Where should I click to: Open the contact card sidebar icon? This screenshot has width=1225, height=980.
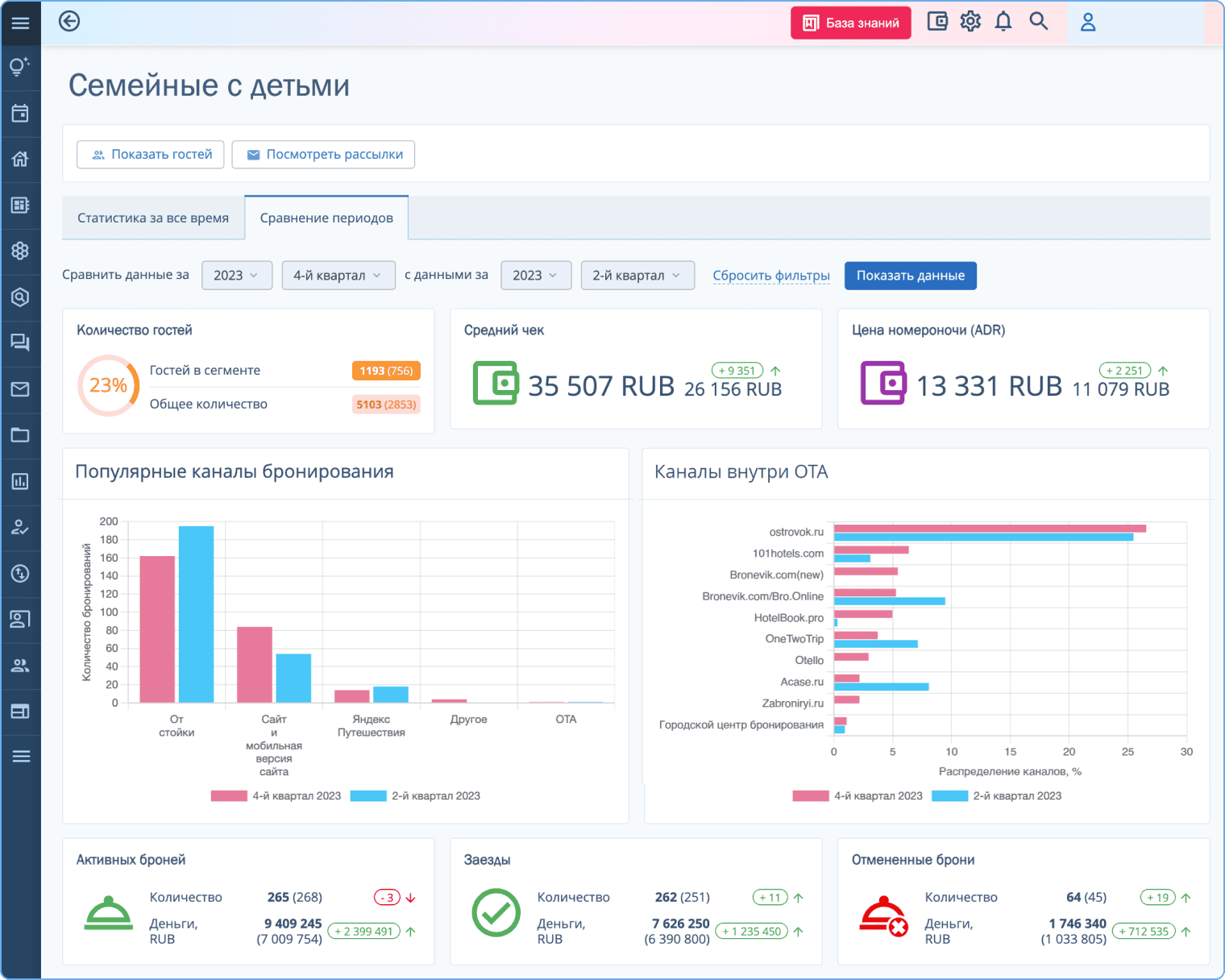(x=20, y=619)
